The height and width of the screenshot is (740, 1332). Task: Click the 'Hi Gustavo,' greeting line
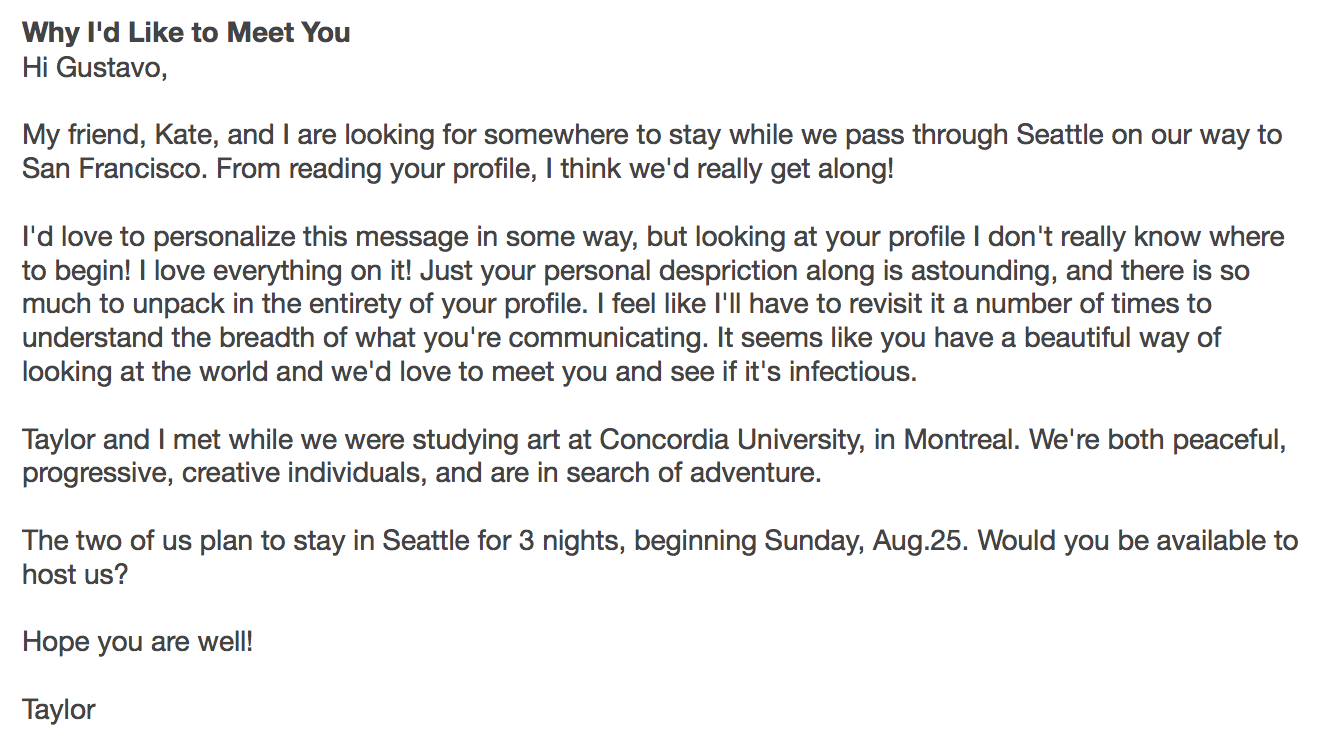coord(94,68)
